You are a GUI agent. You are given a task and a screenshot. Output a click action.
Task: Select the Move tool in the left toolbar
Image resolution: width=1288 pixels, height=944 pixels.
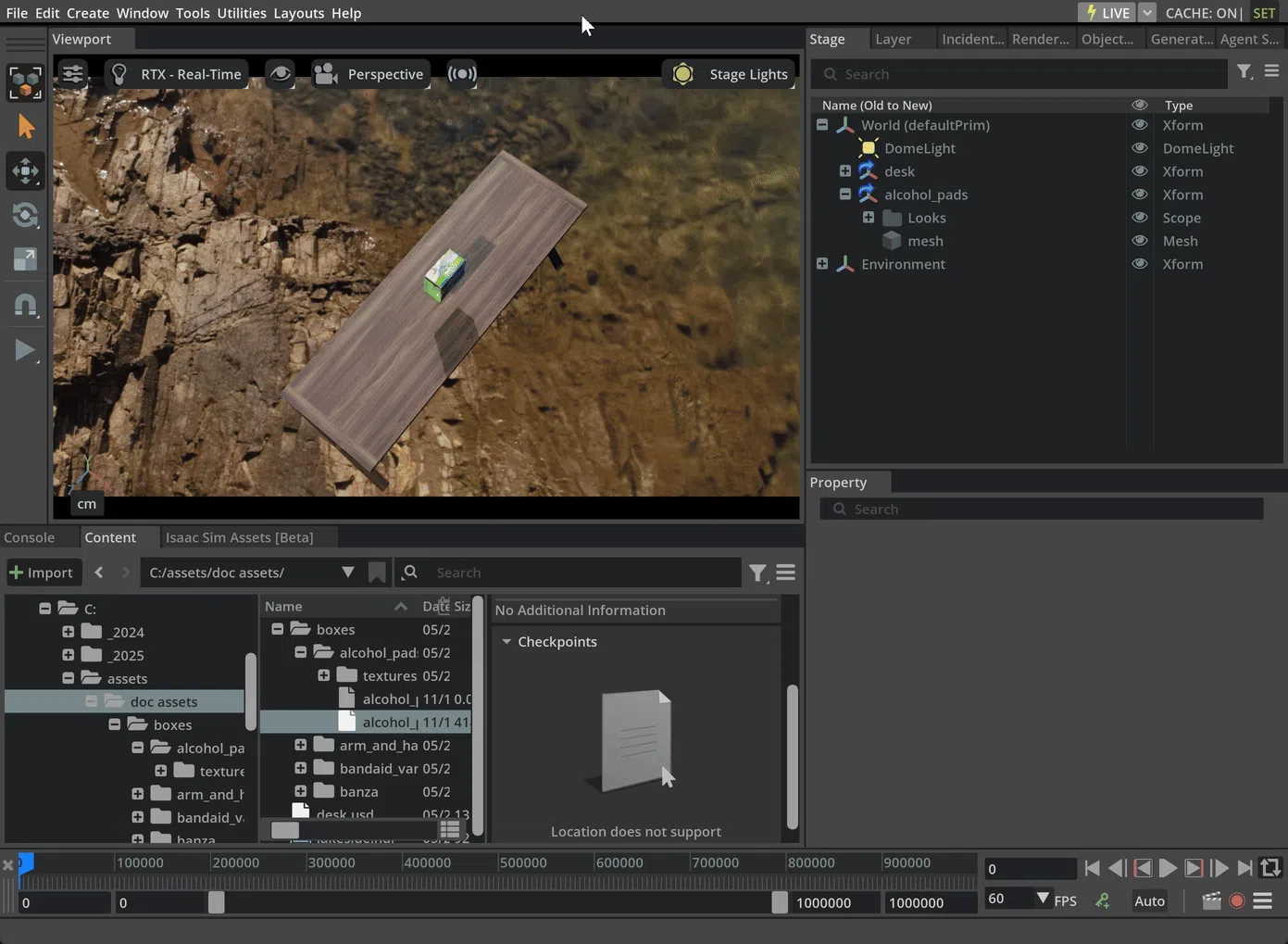pyautogui.click(x=25, y=170)
